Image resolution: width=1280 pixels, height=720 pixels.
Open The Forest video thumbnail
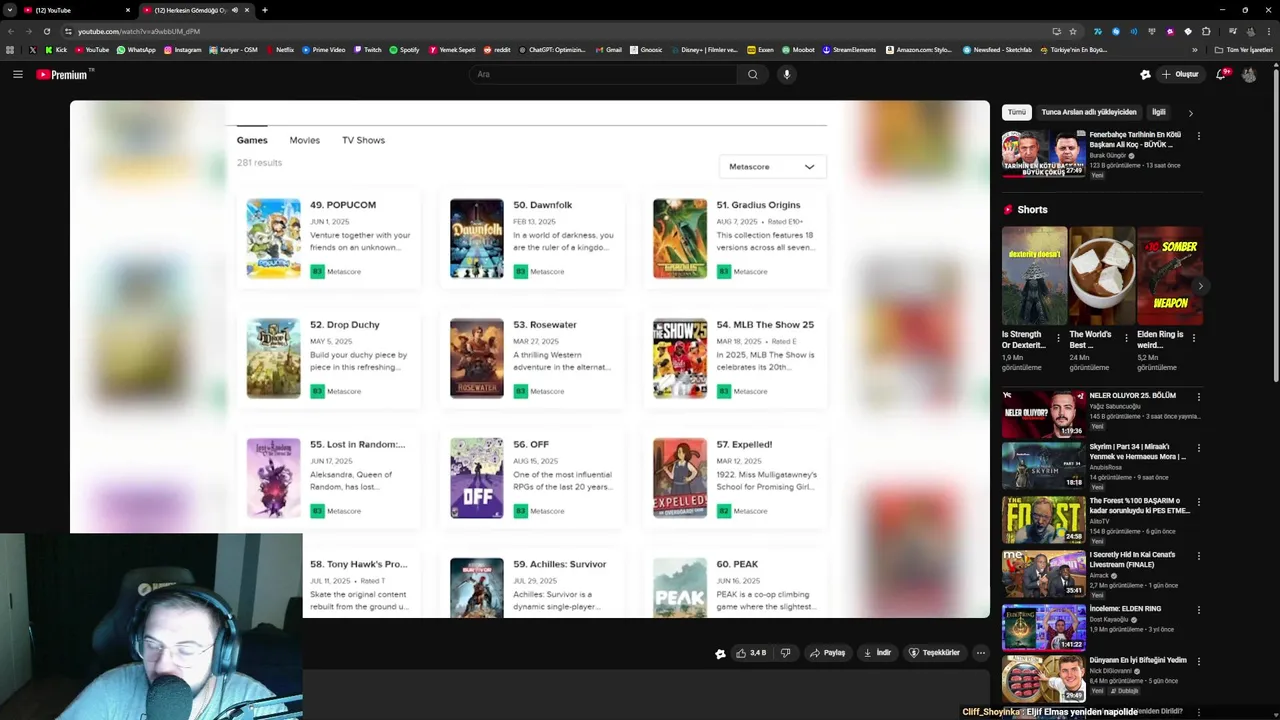pyautogui.click(x=1044, y=520)
